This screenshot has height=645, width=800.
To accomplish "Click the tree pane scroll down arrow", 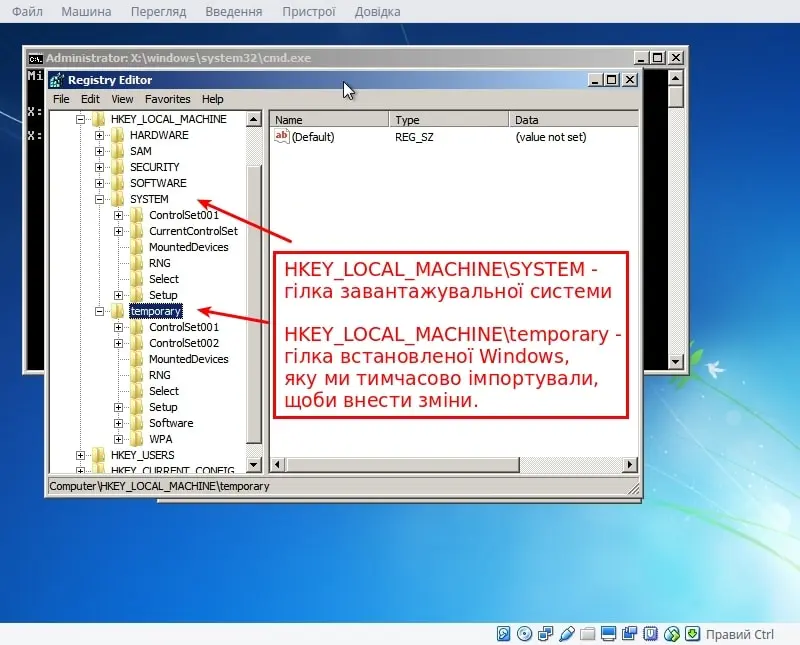I will pos(254,464).
